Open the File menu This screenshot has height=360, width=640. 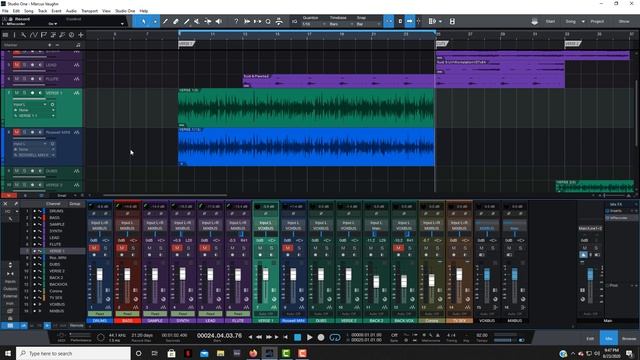pyautogui.click(x=5, y=11)
